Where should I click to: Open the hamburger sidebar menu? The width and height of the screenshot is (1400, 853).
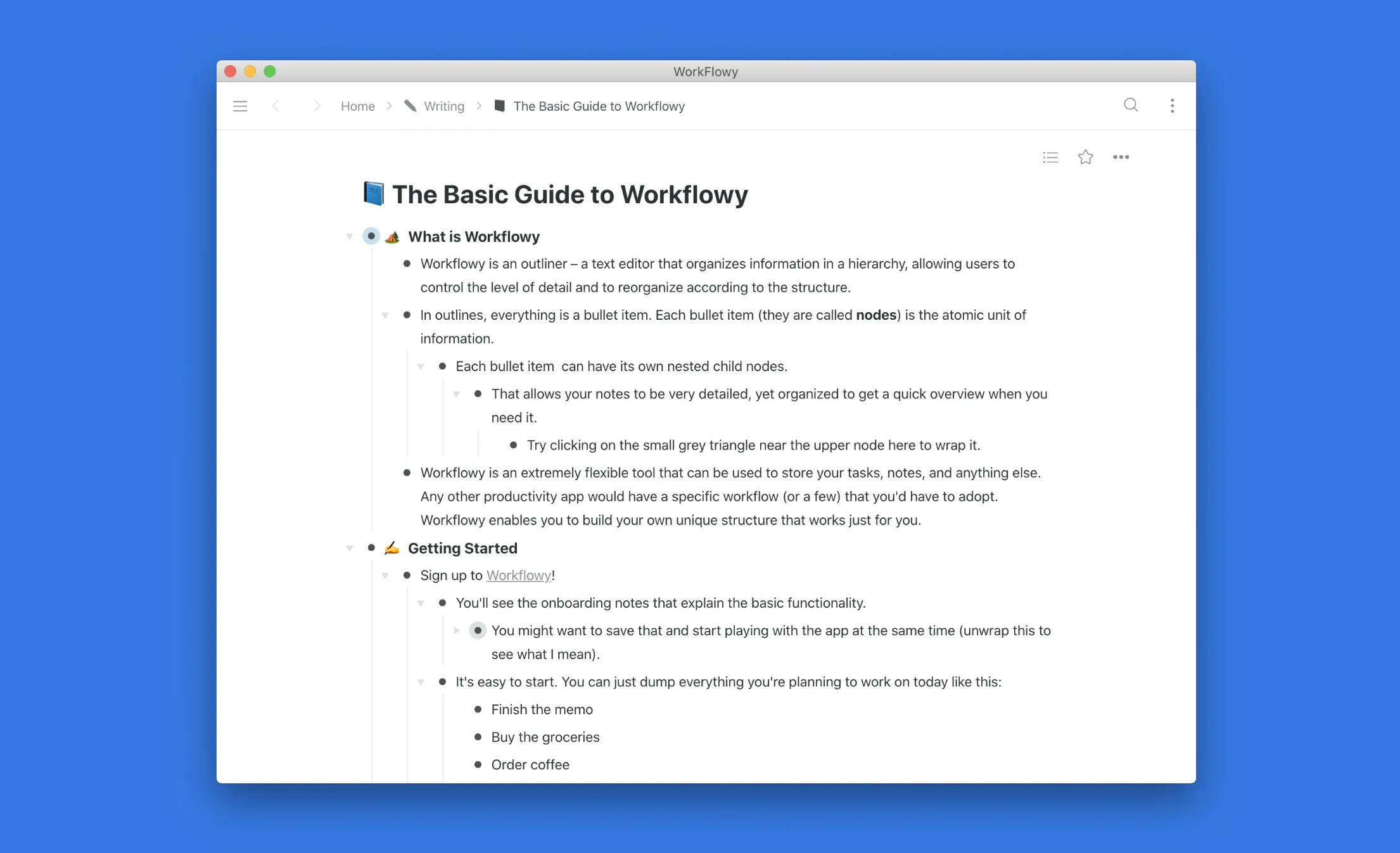click(x=240, y=106)
